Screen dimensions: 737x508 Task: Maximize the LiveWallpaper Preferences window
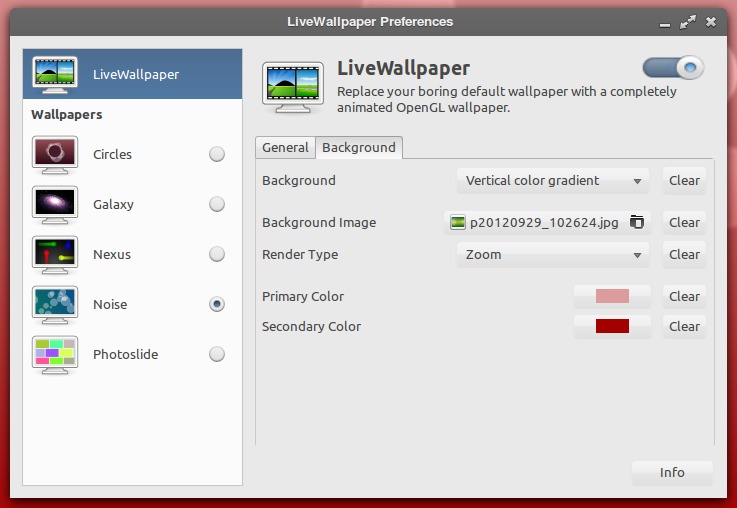tap(688, 22)
